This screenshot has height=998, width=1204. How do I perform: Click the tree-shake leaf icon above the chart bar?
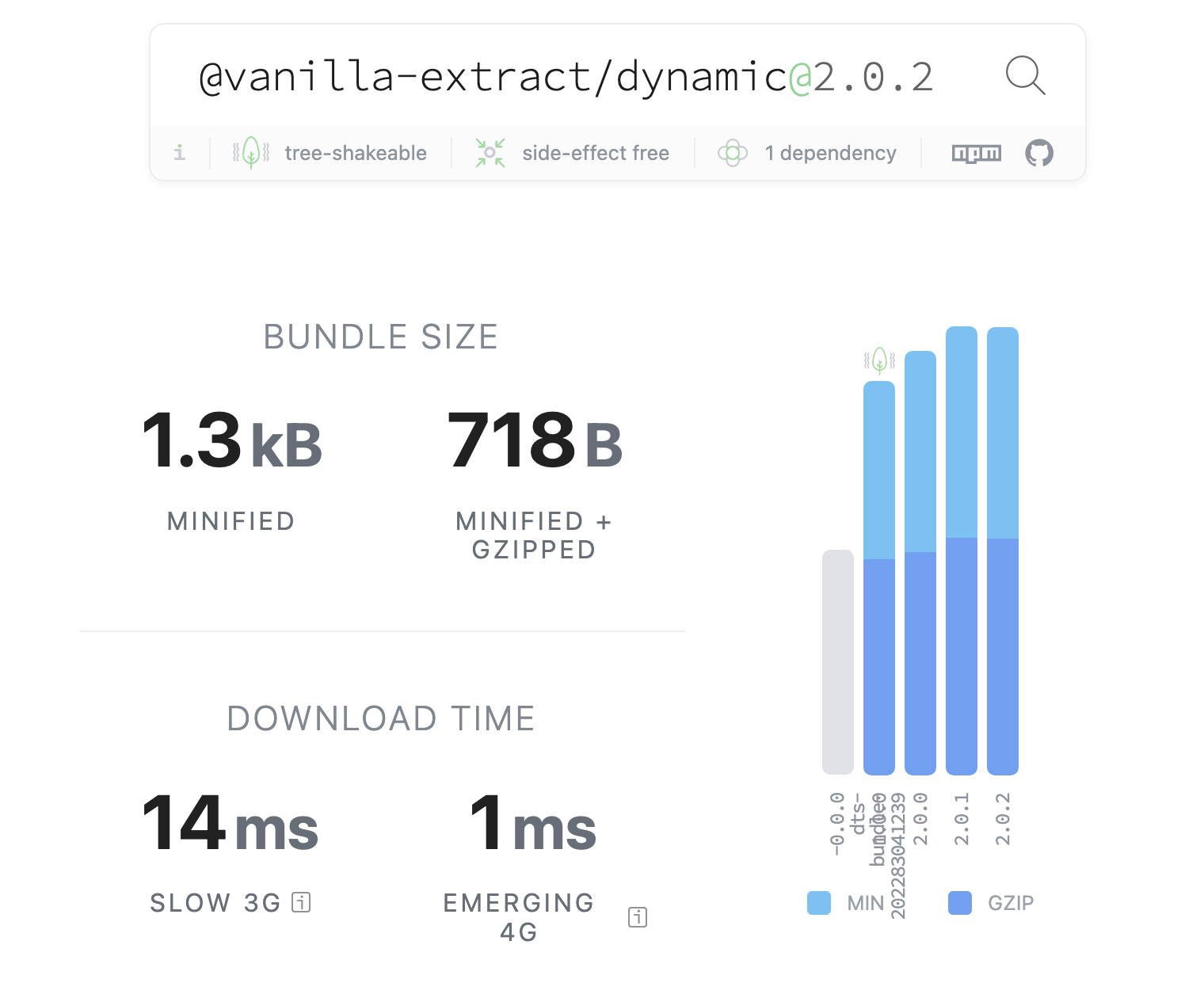[x=879, y=361]
